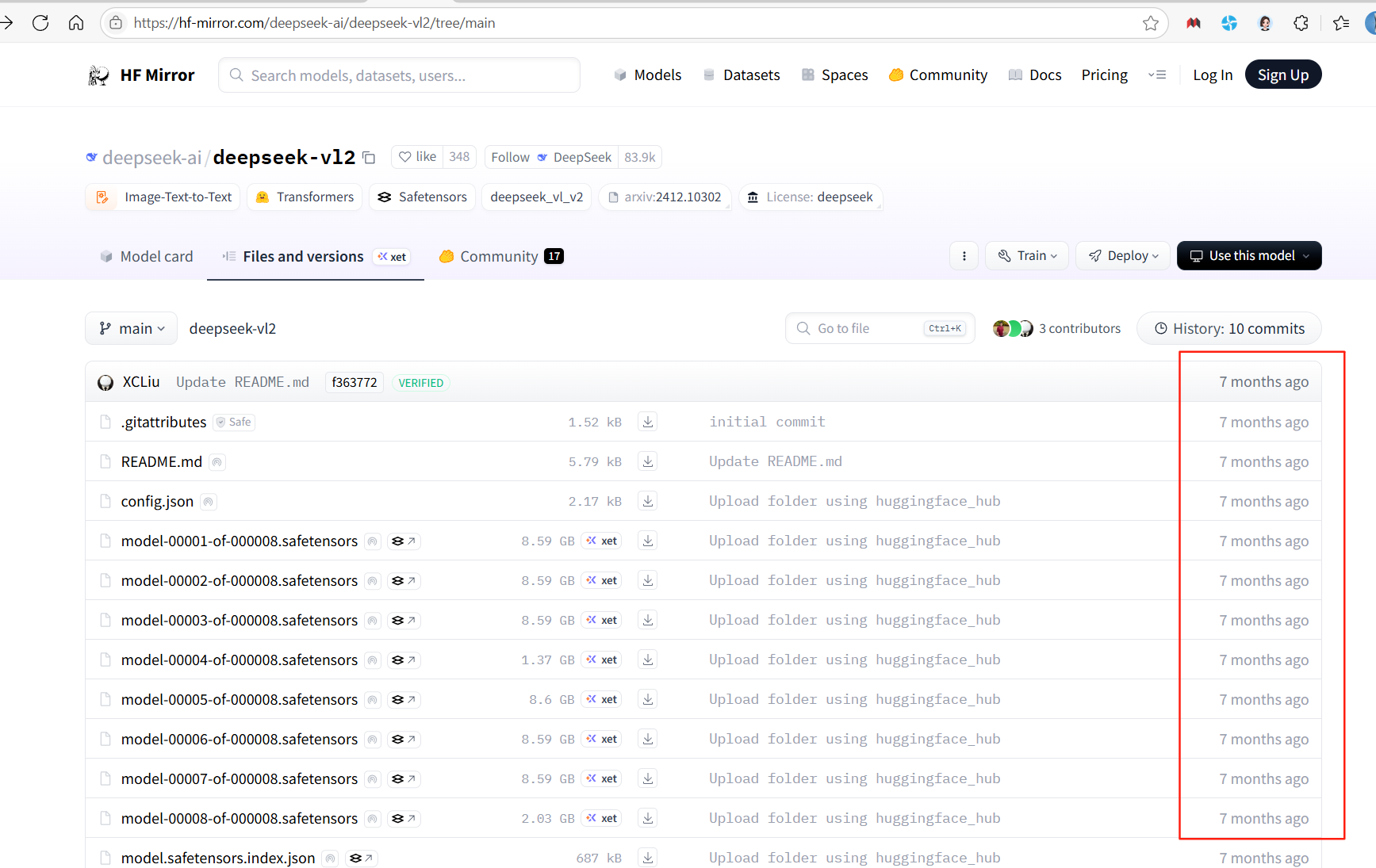Image resolution: width=1376 pixels, height=868 pixels.
Task: Open Models in the top navigation
Action: (647, 75)
